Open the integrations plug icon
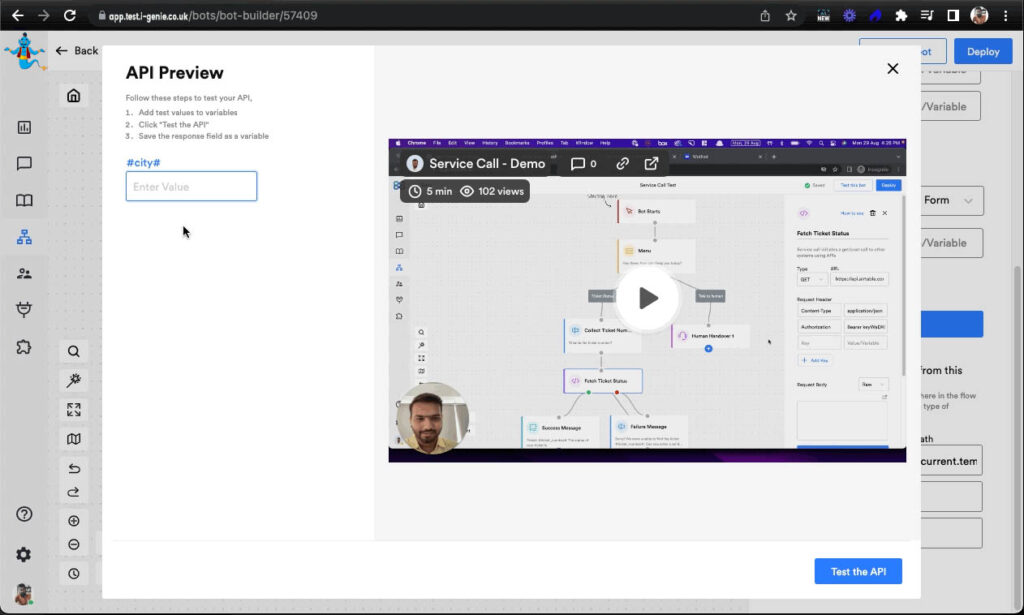The height and width of the screenshot is (615, 1024). point(24,310)
